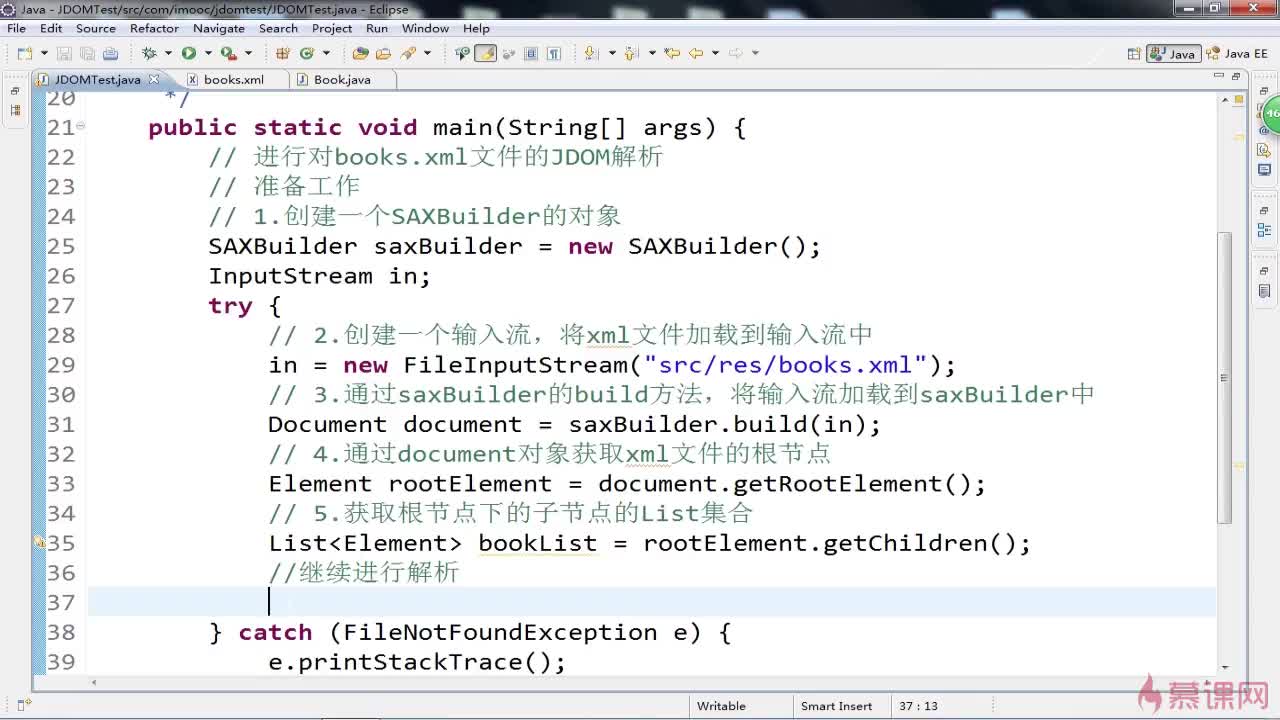
Task: Click the New file wizard icon
Action: pyautogui.click(x=23, y=53)
